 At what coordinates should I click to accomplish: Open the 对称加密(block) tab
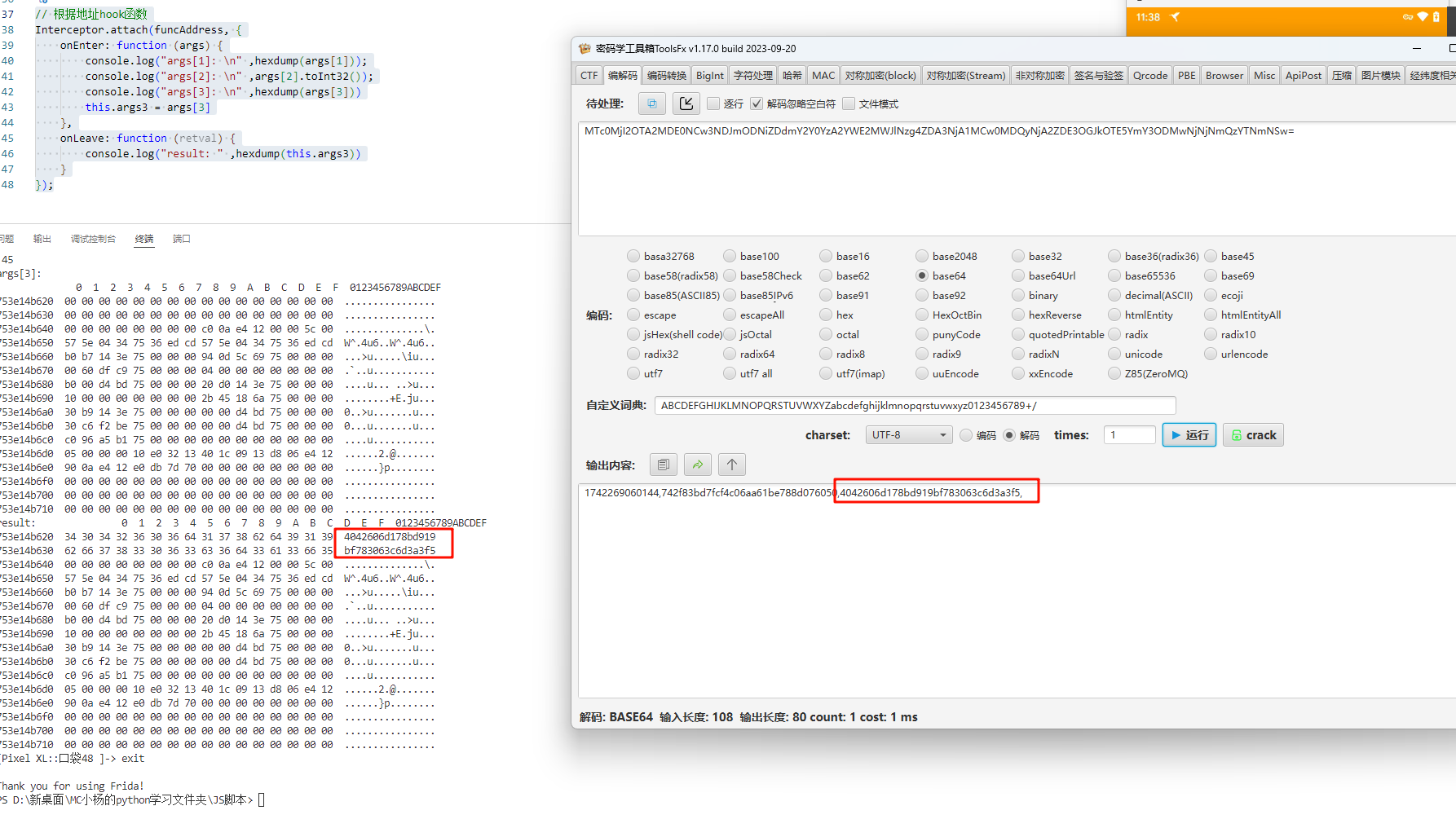(880, 76)
